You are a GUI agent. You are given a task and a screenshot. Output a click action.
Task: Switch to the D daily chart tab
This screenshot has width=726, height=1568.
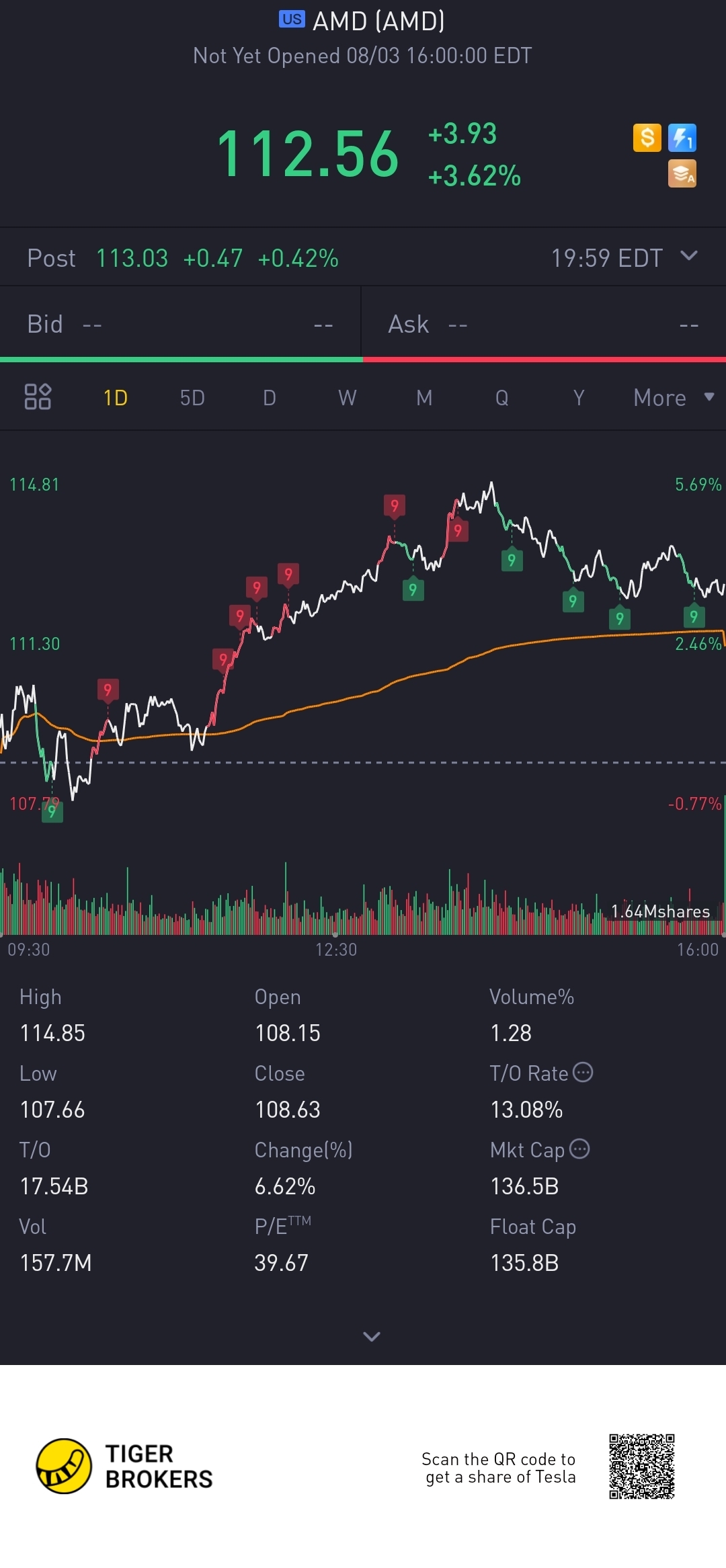[x=270, y=398]
